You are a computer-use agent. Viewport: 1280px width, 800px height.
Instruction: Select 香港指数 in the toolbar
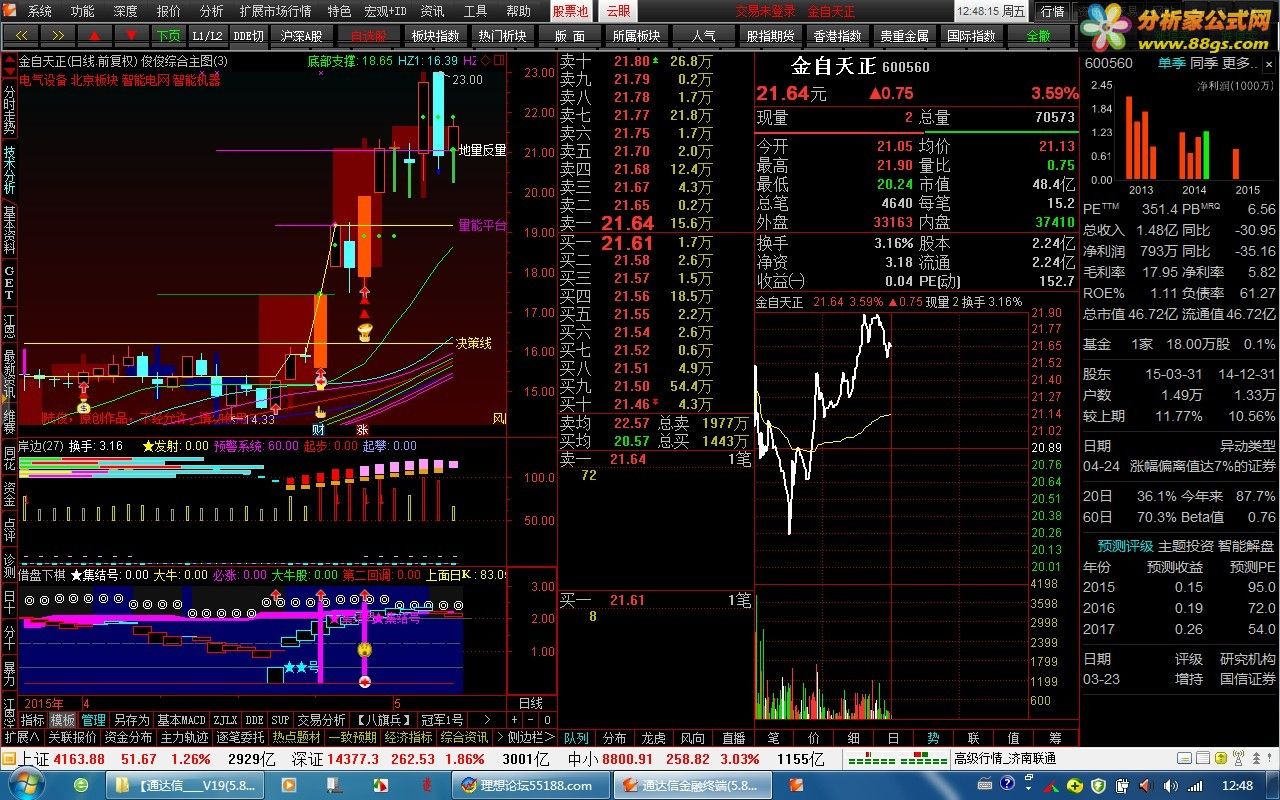point(837,35)
